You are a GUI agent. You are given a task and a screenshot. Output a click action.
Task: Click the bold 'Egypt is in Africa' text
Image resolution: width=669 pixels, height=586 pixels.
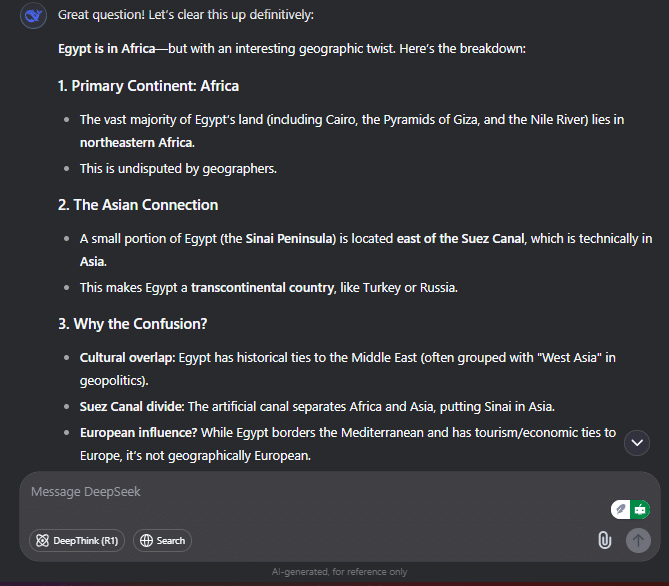[x=107, y=49]
